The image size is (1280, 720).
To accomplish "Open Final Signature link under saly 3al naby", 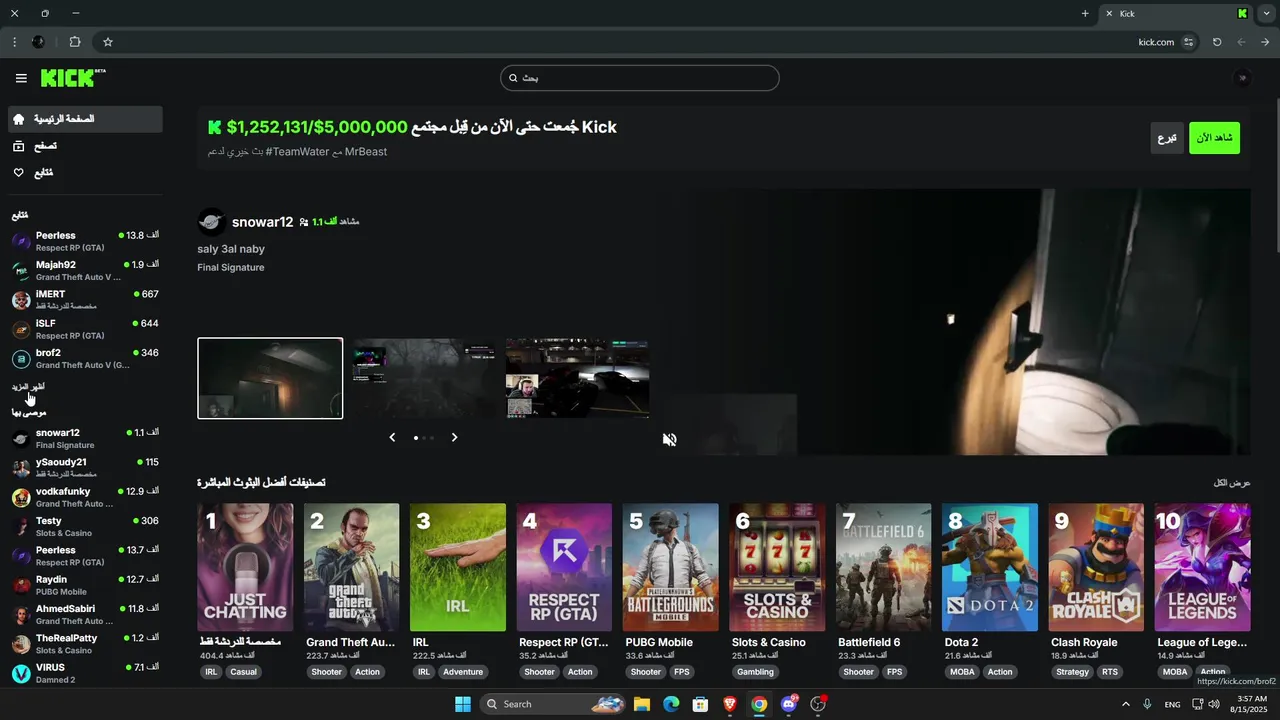I will [231, 268].
